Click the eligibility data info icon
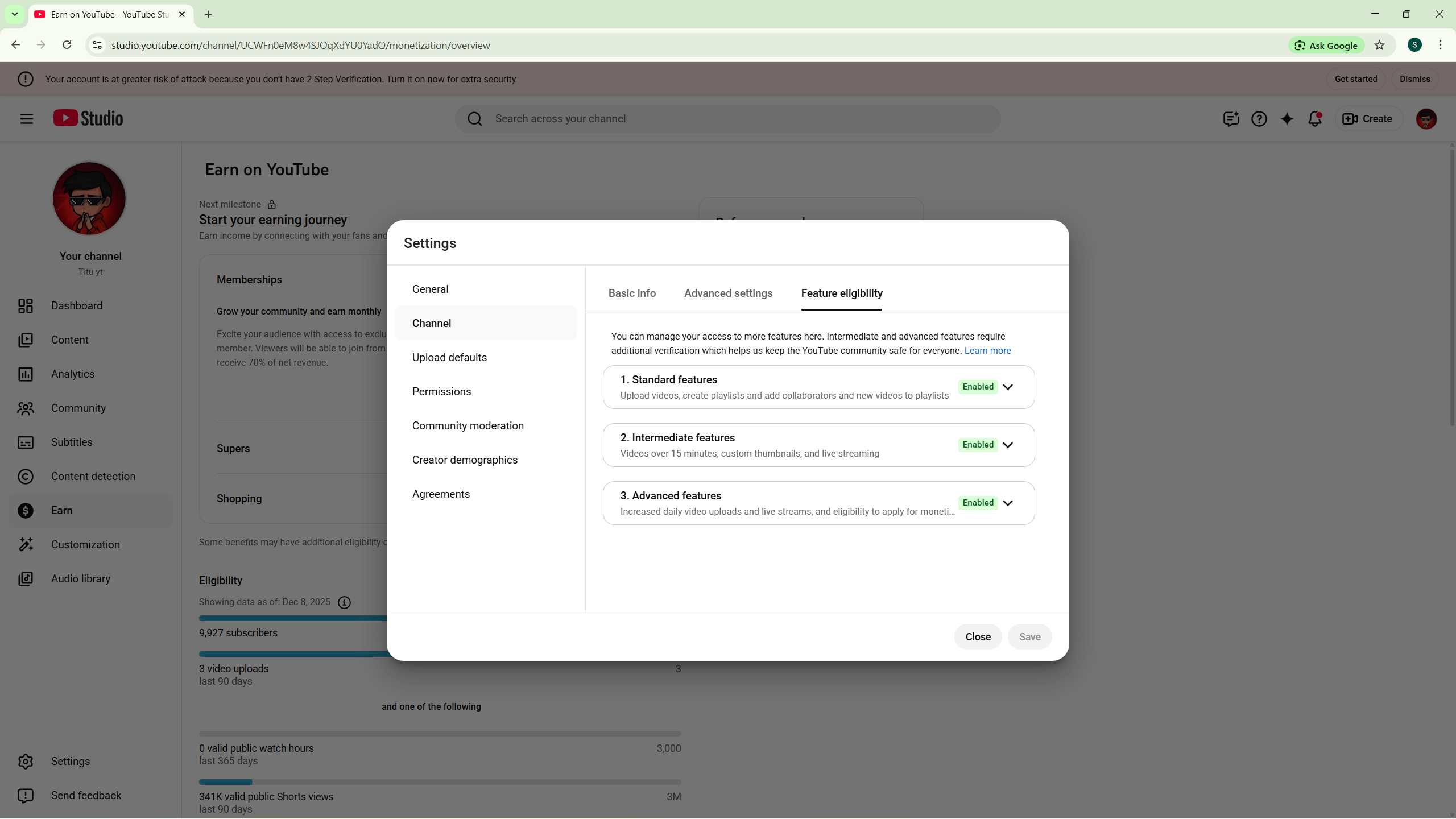 (344, 603)
